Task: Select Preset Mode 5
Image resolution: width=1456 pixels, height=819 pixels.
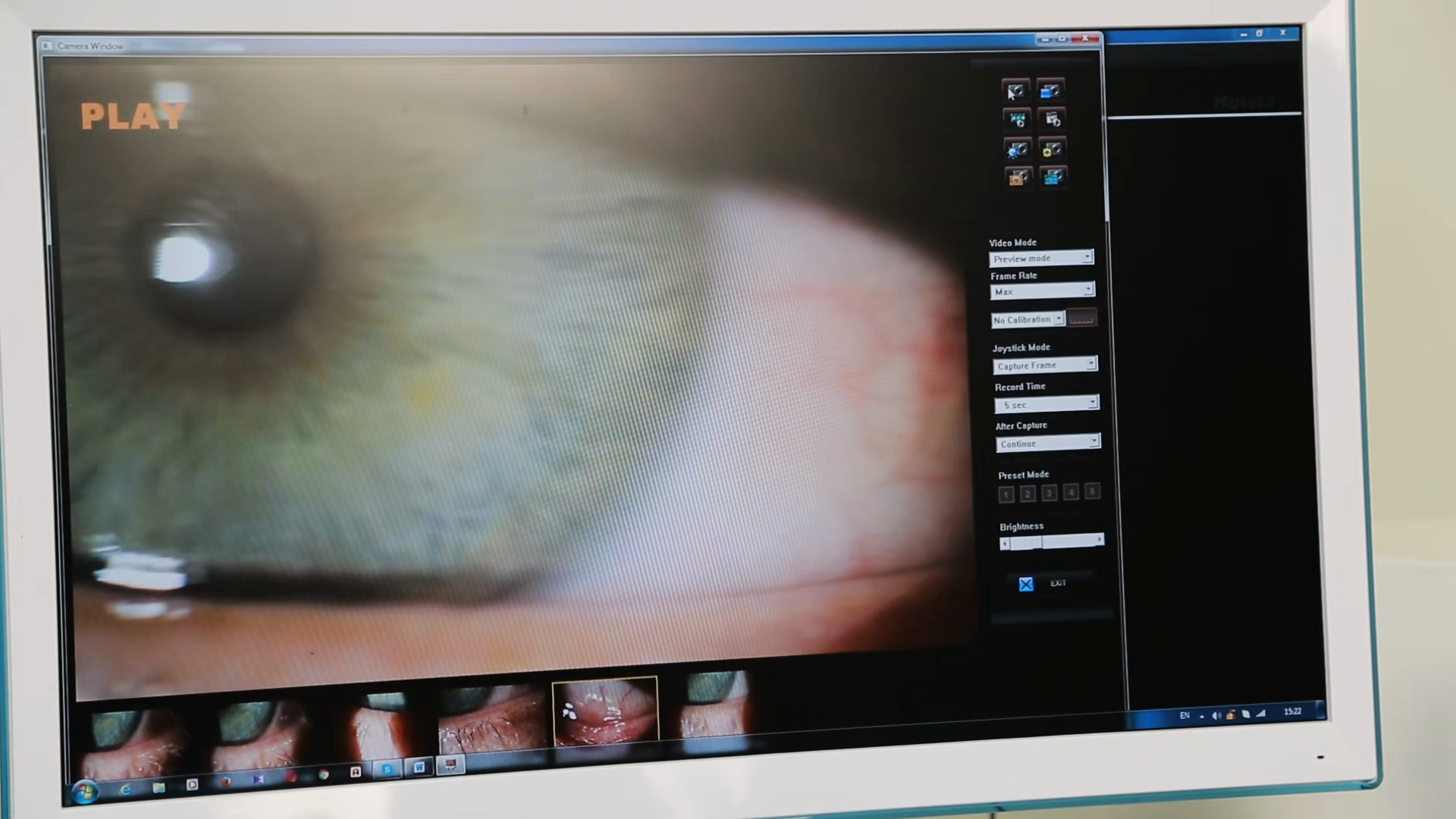Action: [x=1092, y=491]
